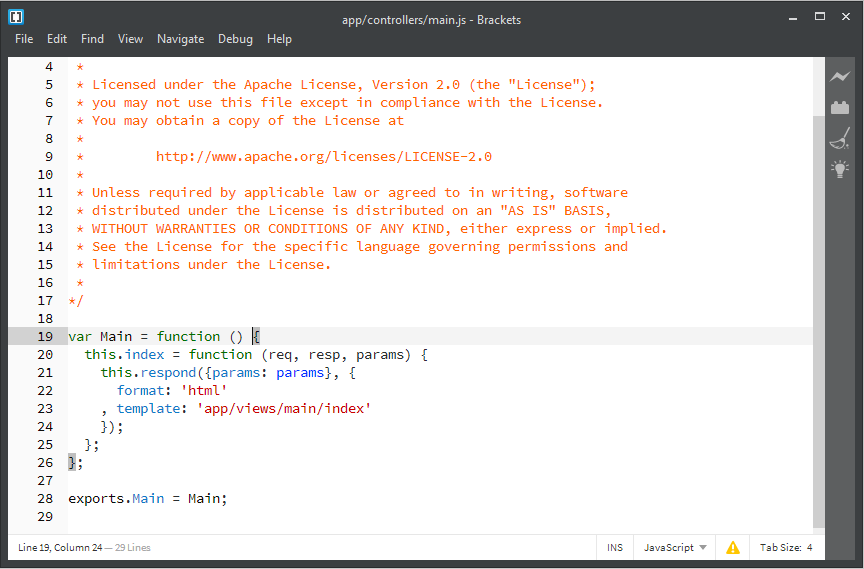Viewport: 864px width, 569px height.
Task: Close the Brackets window
Action: [846, 17]
